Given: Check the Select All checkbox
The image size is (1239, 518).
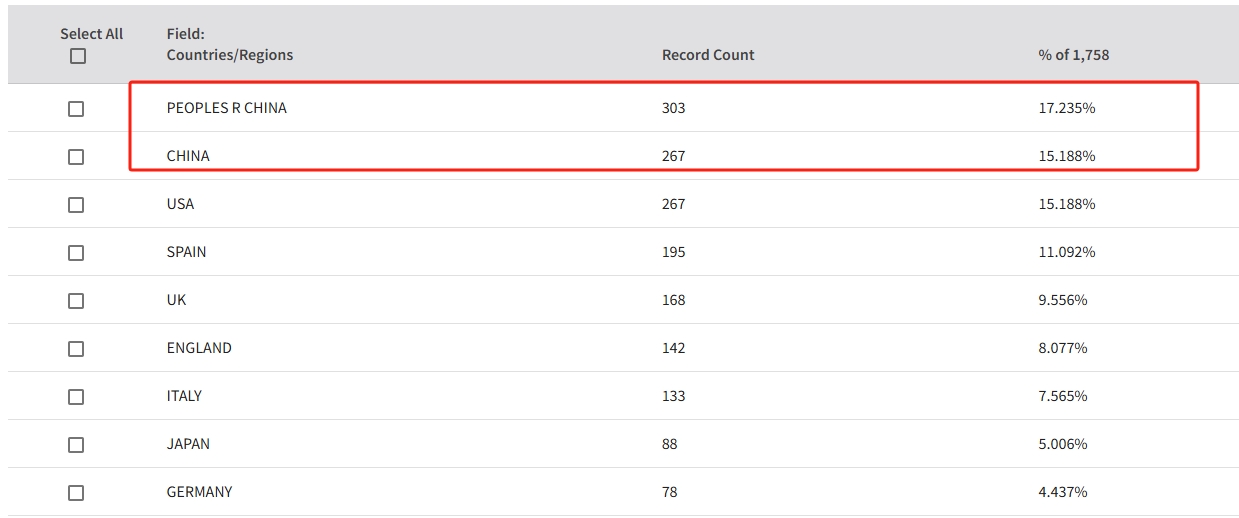Looking at the screenshot, I should 78,57.
